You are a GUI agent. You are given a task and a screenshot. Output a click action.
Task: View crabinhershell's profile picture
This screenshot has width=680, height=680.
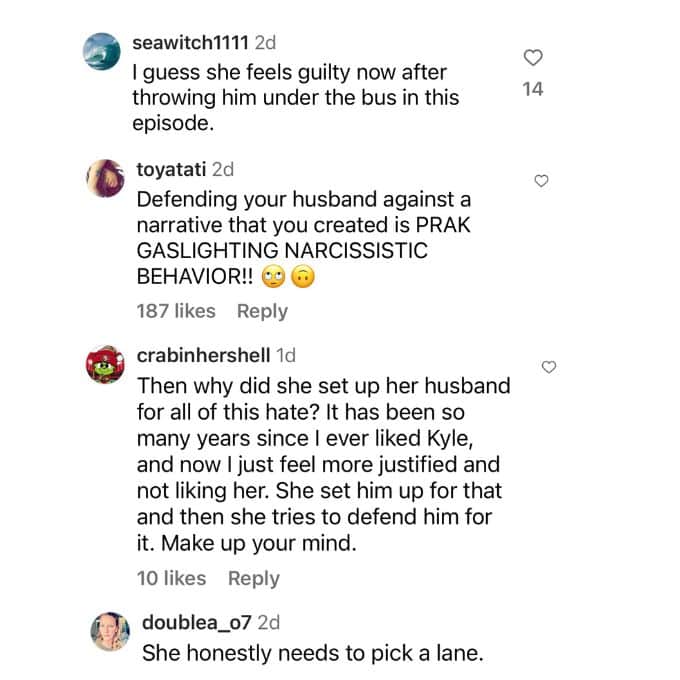(x=106, y=364)
